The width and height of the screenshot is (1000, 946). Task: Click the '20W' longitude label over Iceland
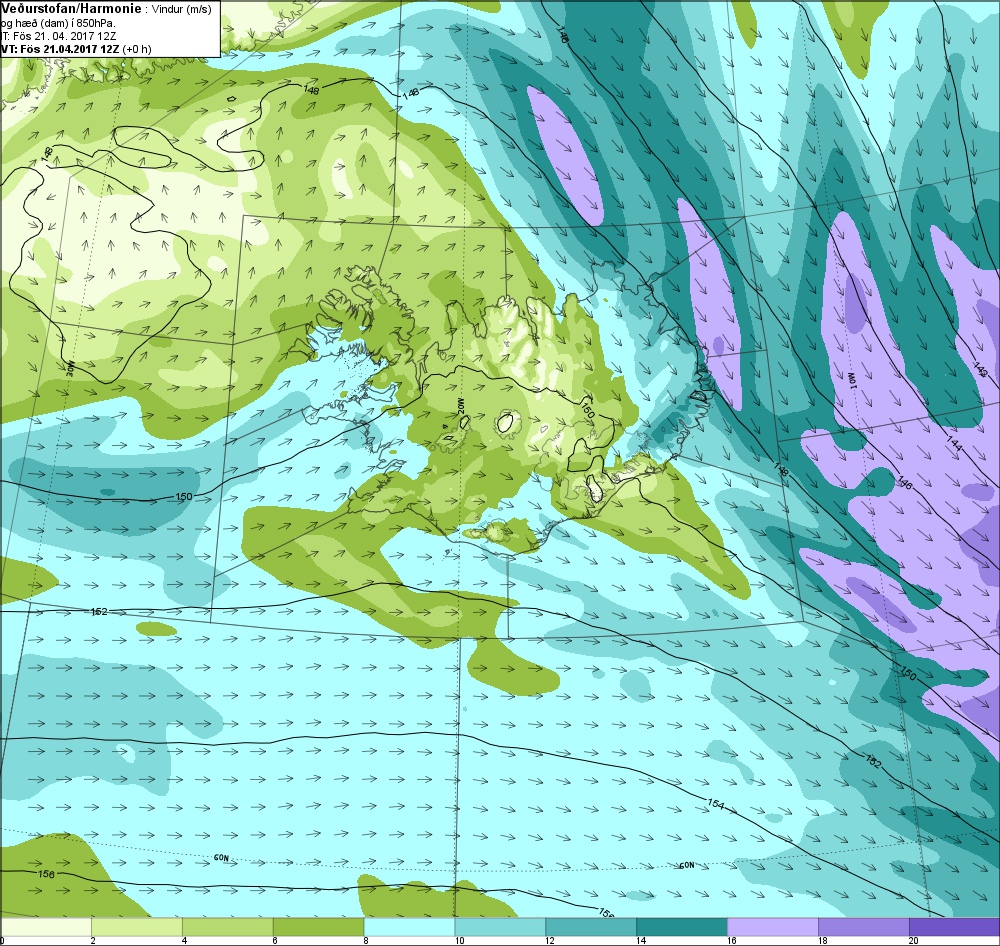tap(459, 406)
